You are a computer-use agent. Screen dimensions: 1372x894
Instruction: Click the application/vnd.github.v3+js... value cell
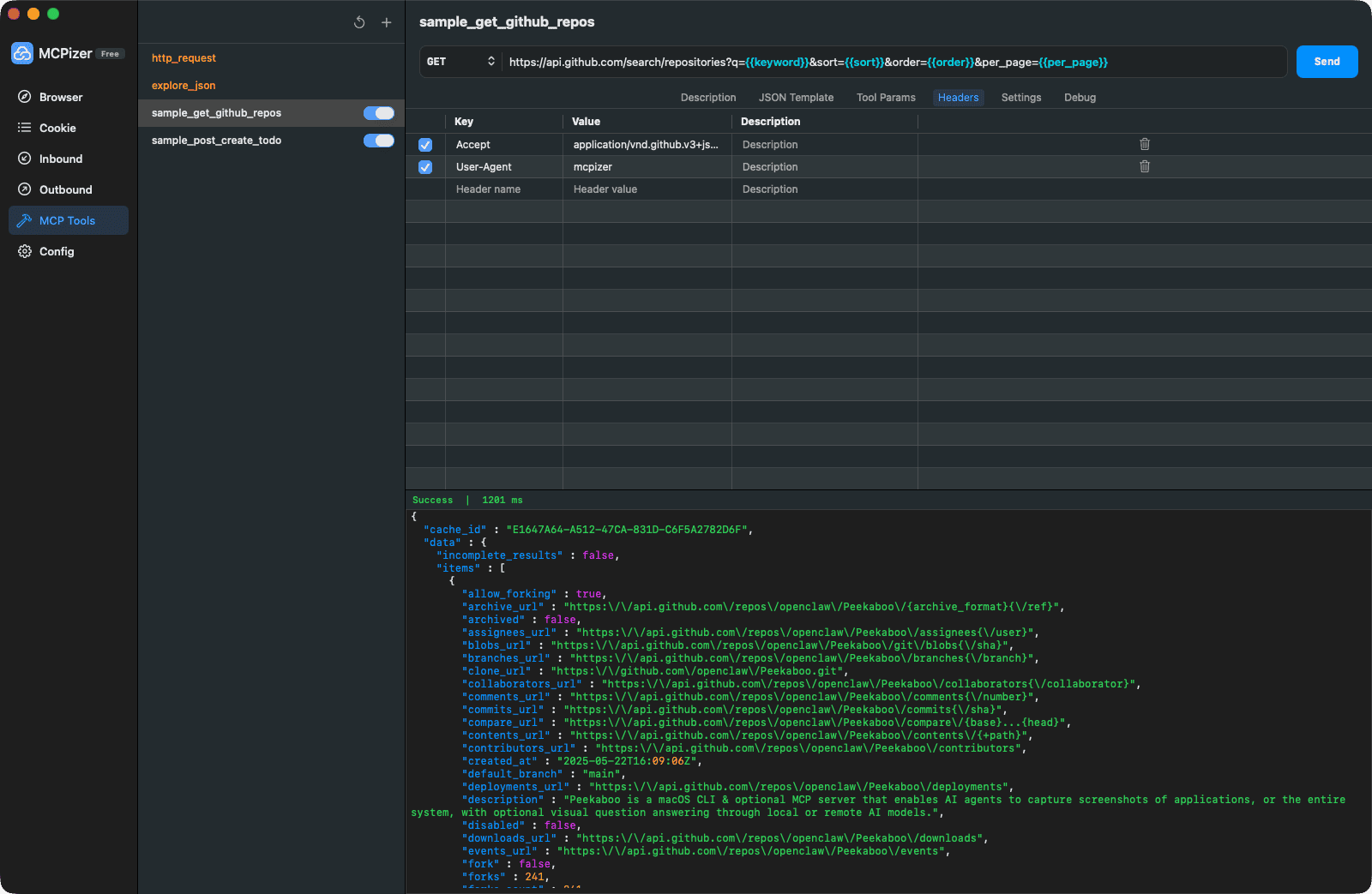pyautogui.click(x=647, y=145)
